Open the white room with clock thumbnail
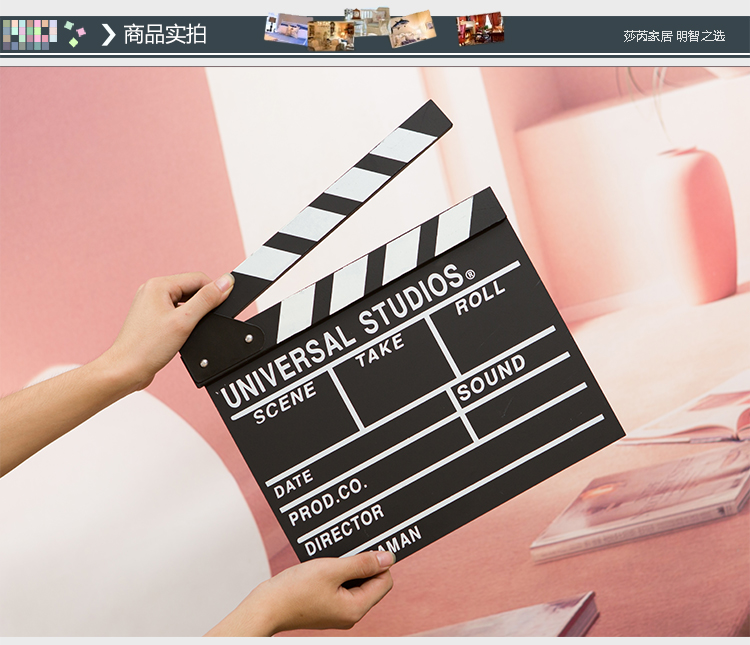750x645 pixels. tap(369, 20)
